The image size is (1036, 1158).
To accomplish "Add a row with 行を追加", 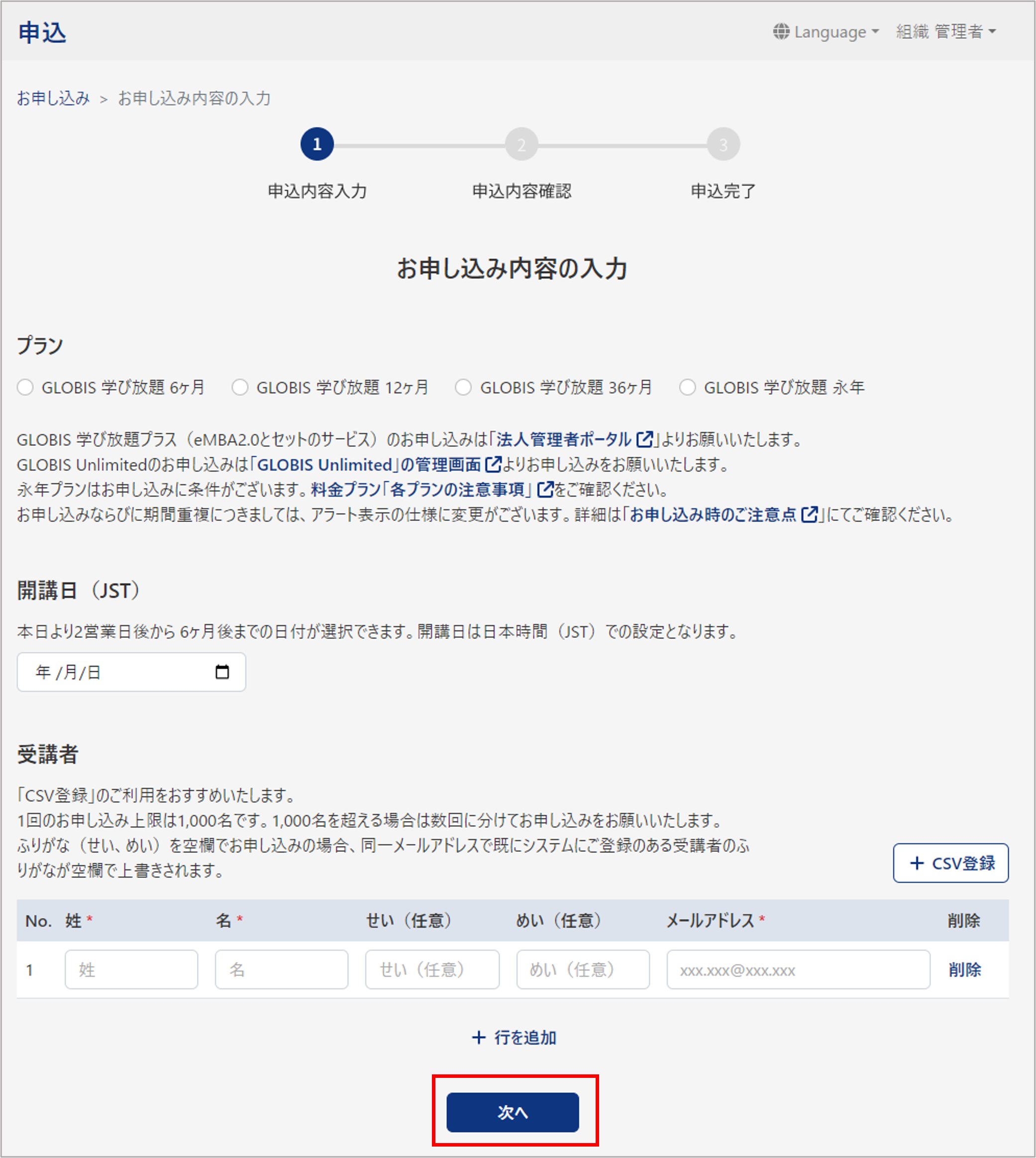I will (514, 1037).
